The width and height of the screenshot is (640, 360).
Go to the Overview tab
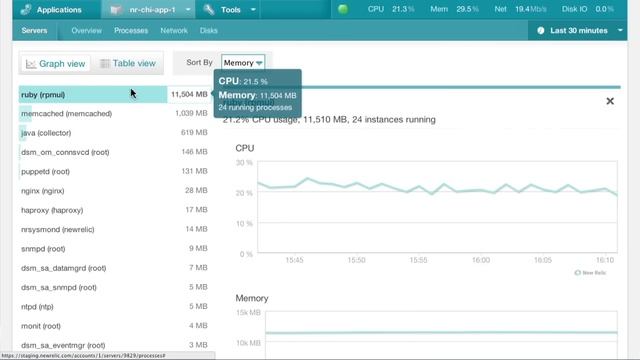[x=87, y=31]
